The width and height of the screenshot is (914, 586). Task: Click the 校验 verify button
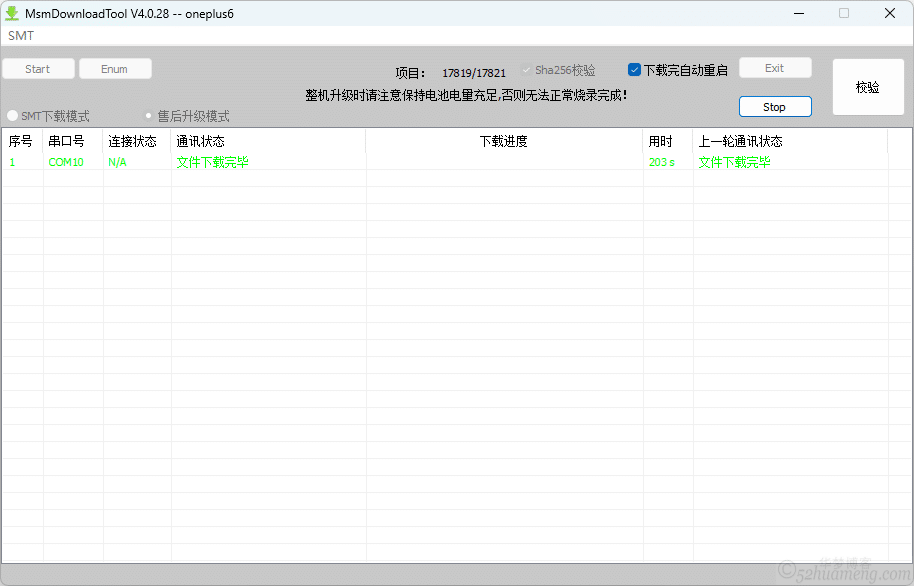click(868, 87)
